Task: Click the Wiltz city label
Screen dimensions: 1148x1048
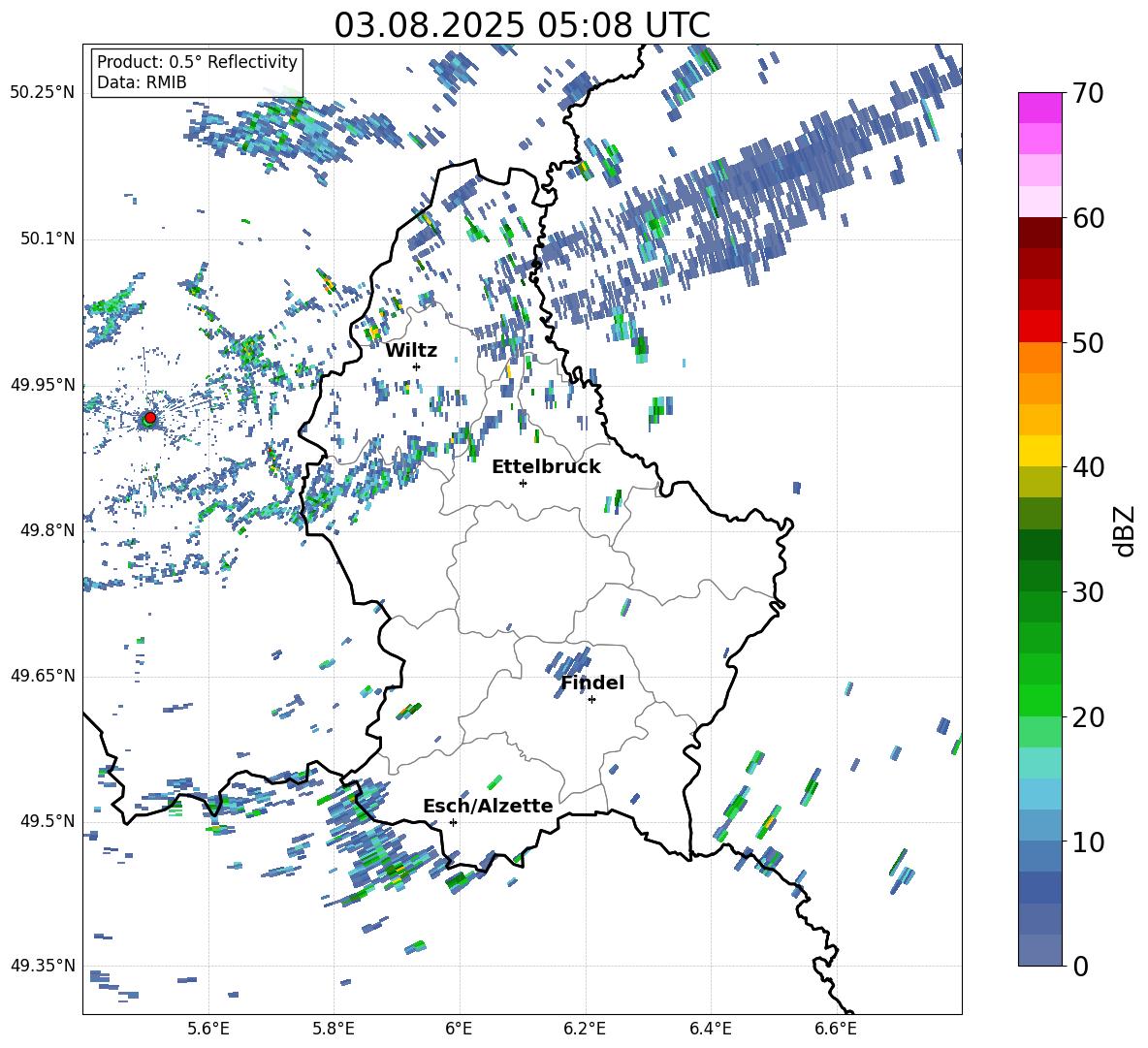Action: click(x=411, y=351)
